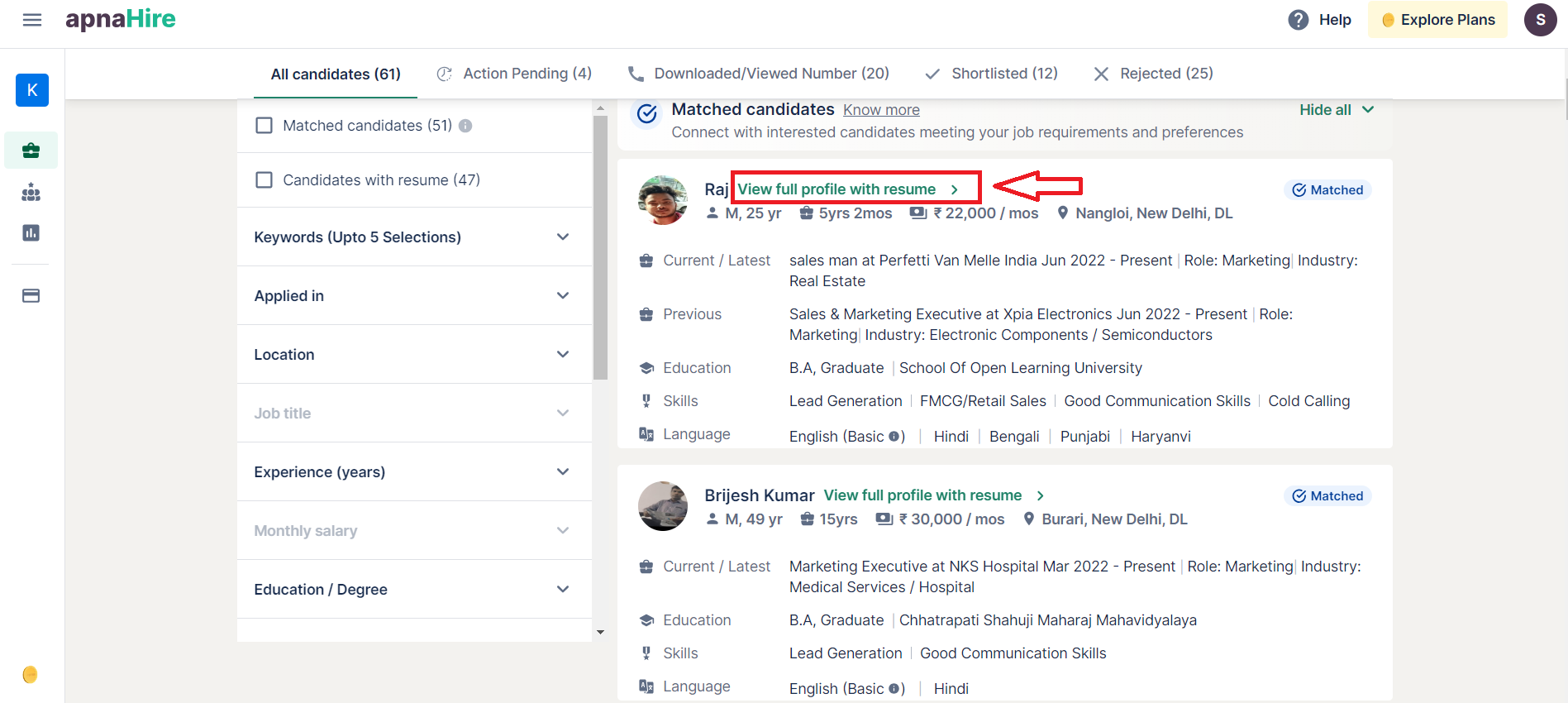Switch to Action Pending (4) tab
The height and width of the screenshot is (703, 1568).
pyautogui.click(x=514, y=74)
